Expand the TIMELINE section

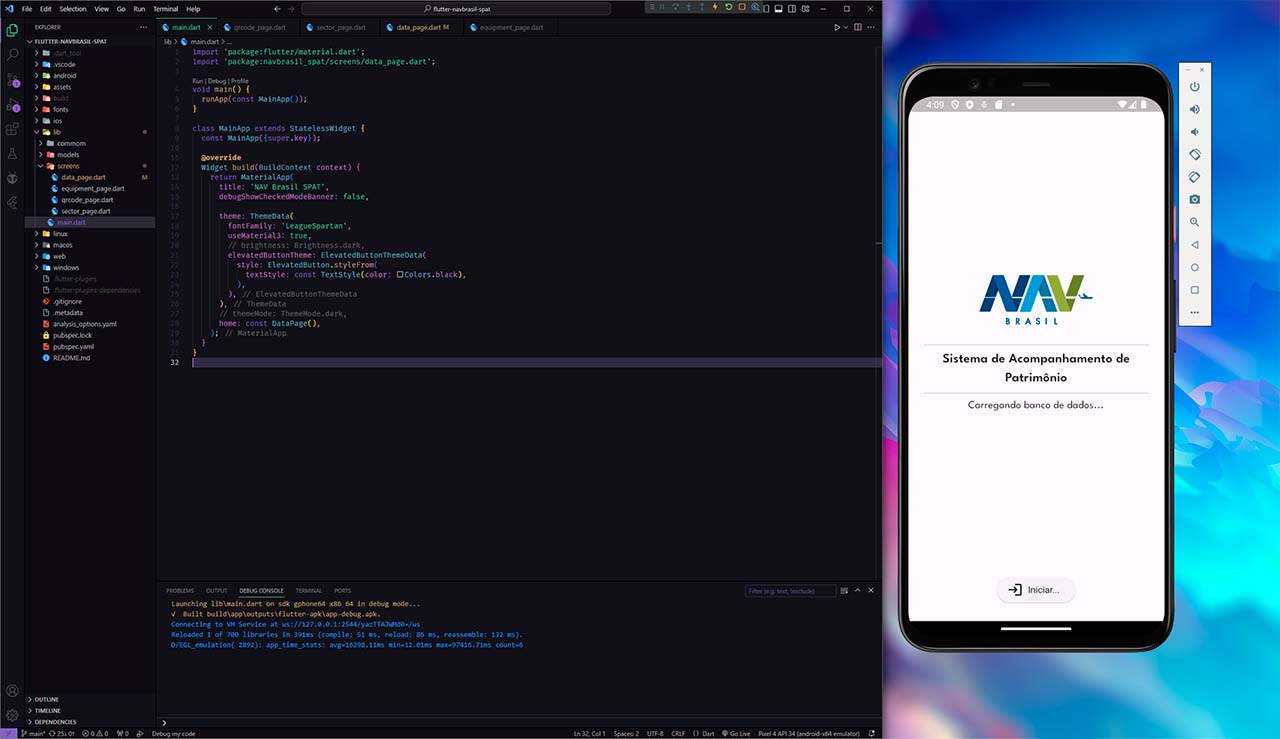[x=47, y=710]
